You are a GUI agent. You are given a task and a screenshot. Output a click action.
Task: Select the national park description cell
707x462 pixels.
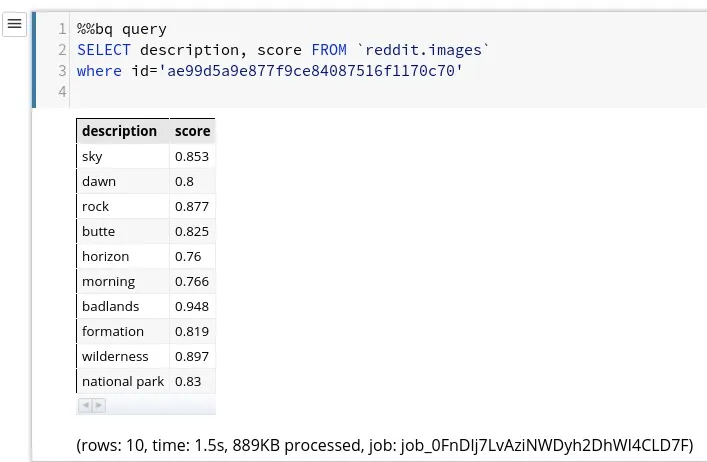122,381
